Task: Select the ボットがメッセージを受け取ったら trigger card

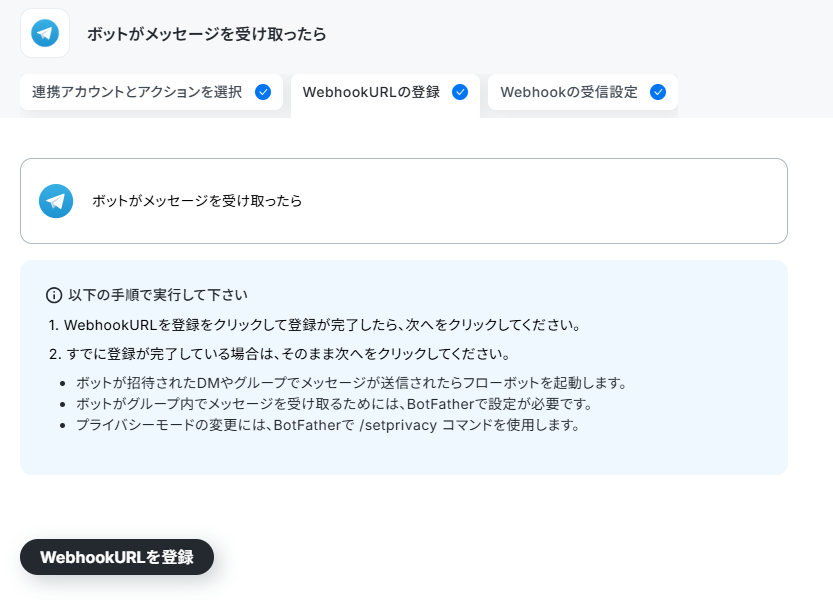Action: [404, 201]
